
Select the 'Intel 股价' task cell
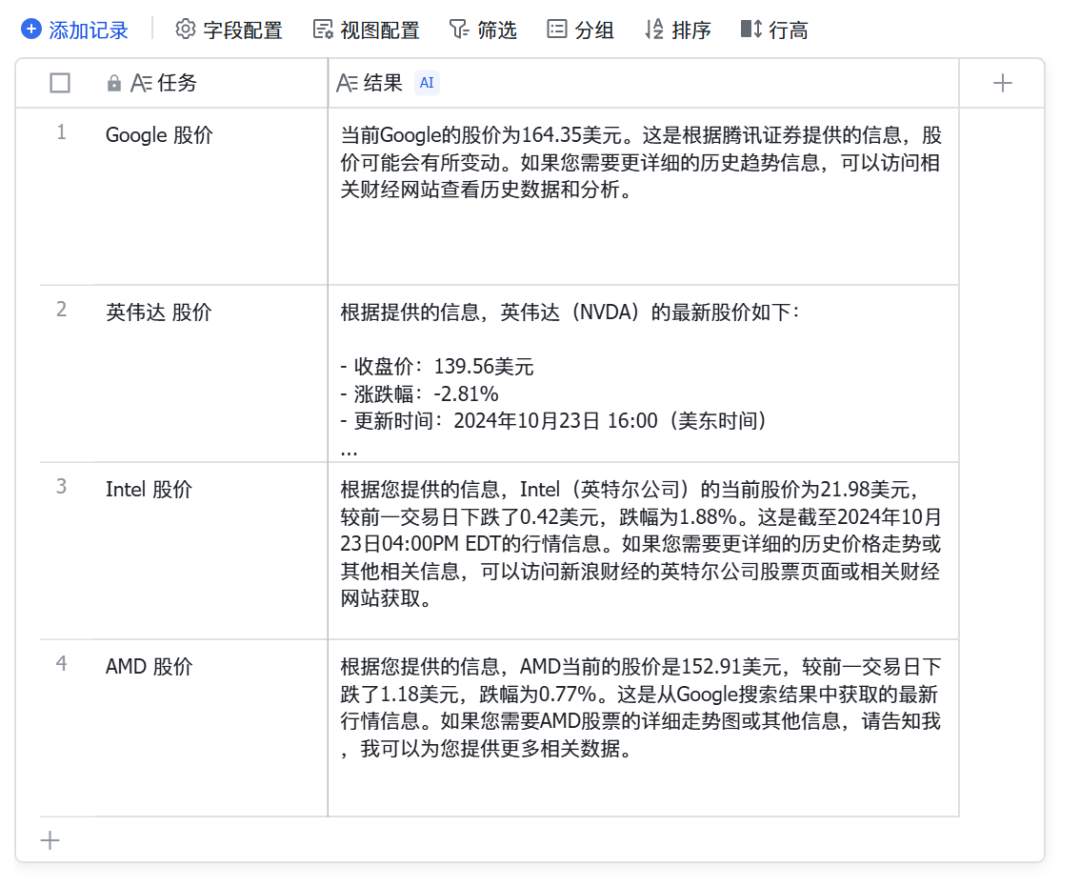click(211, 551)
